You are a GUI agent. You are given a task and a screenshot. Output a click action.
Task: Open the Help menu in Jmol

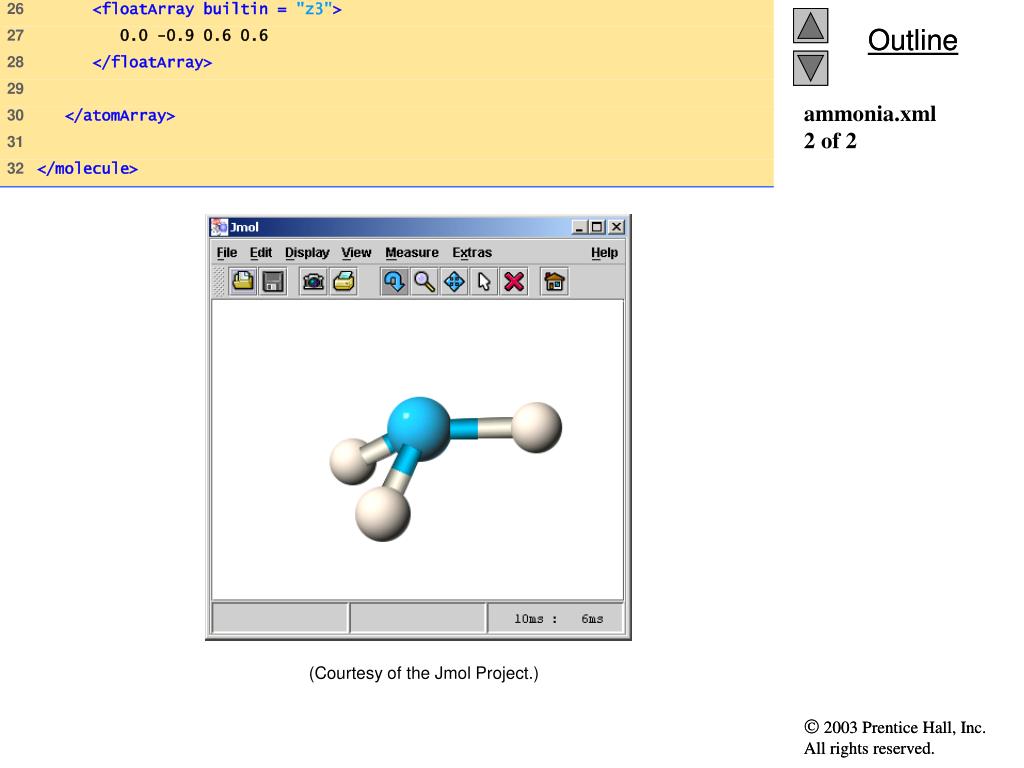coord(604,253)
